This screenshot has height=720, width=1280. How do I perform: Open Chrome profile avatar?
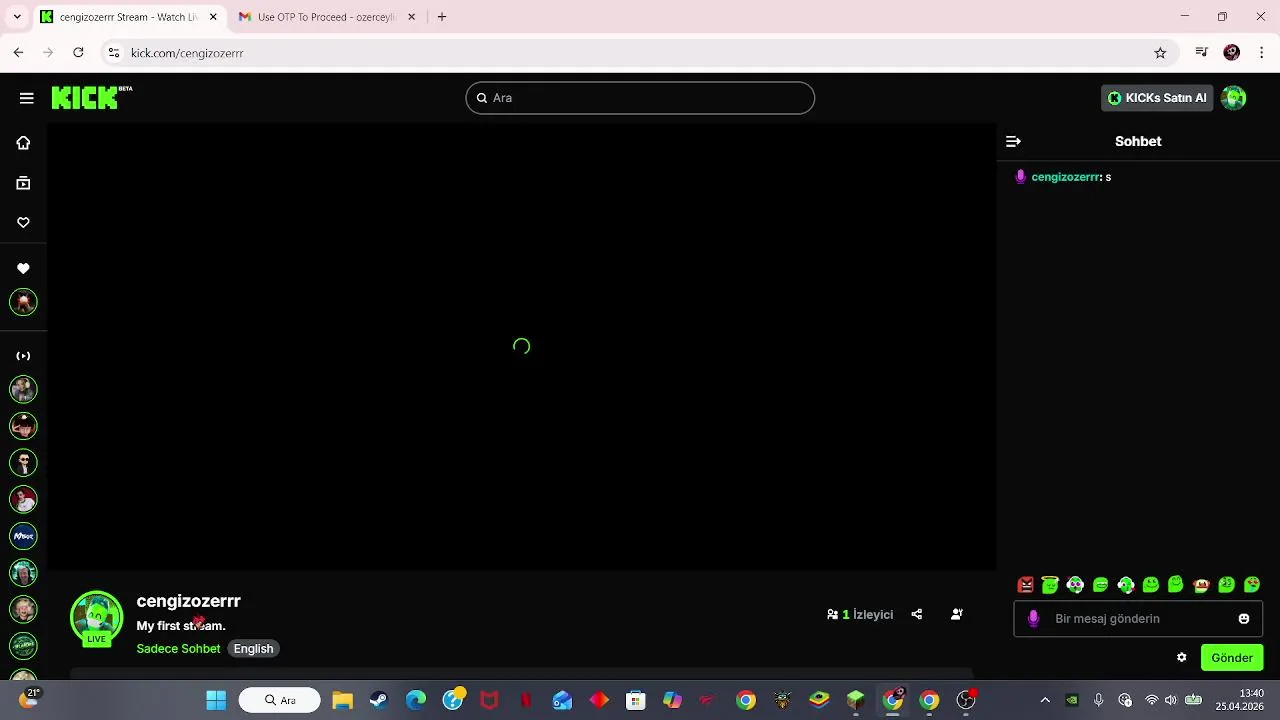pyautogui.click(x=1232, y=53)
